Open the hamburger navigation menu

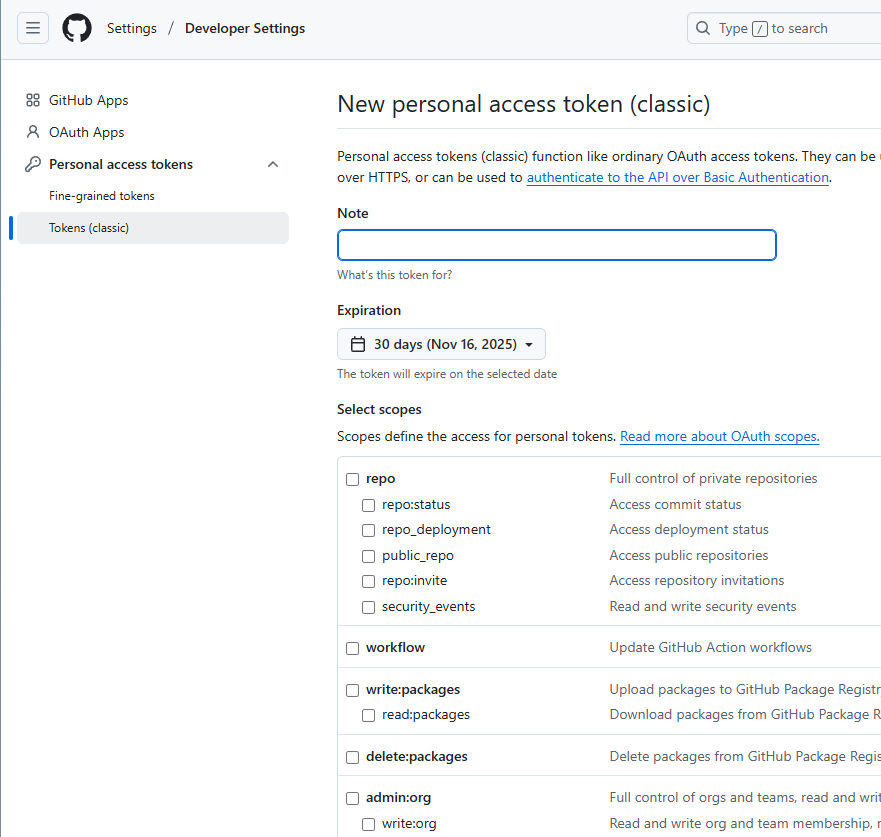coord(33,28)
